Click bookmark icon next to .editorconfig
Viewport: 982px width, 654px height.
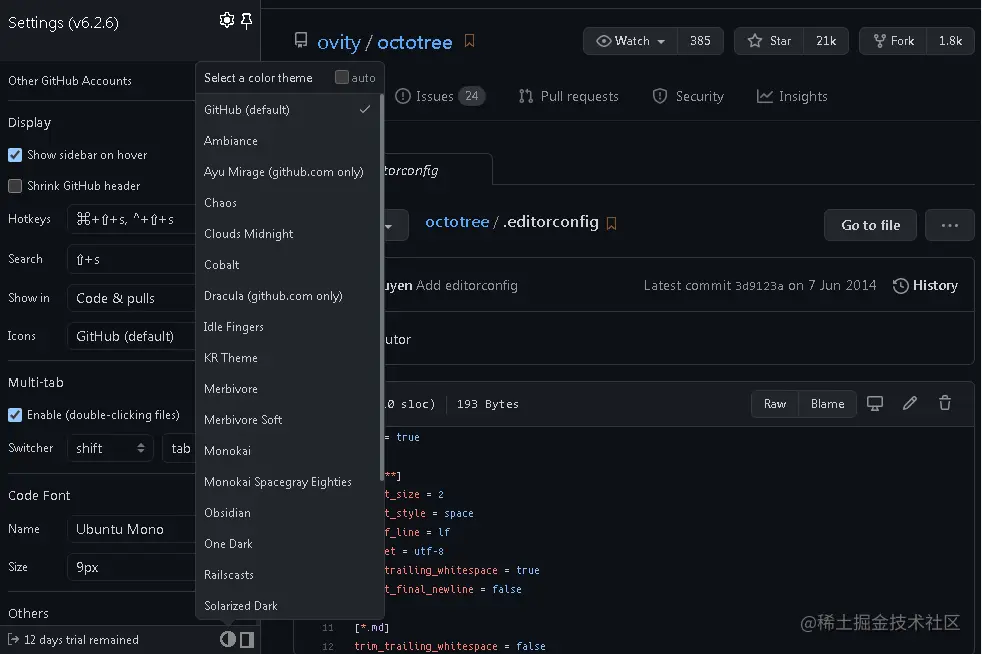pyautogui.click(x=612, y=223)
